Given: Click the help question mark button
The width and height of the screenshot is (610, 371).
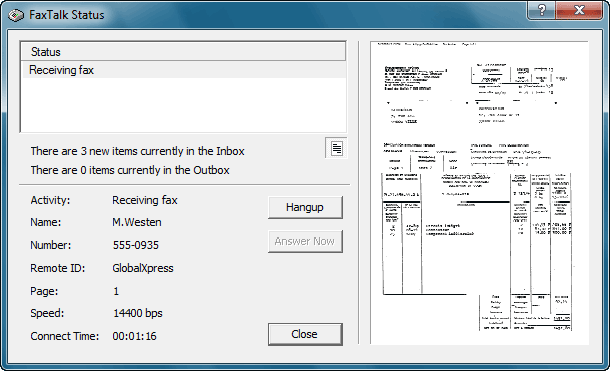Looking at the screenshot, I should pyautogui.click(x=542, y=10).
